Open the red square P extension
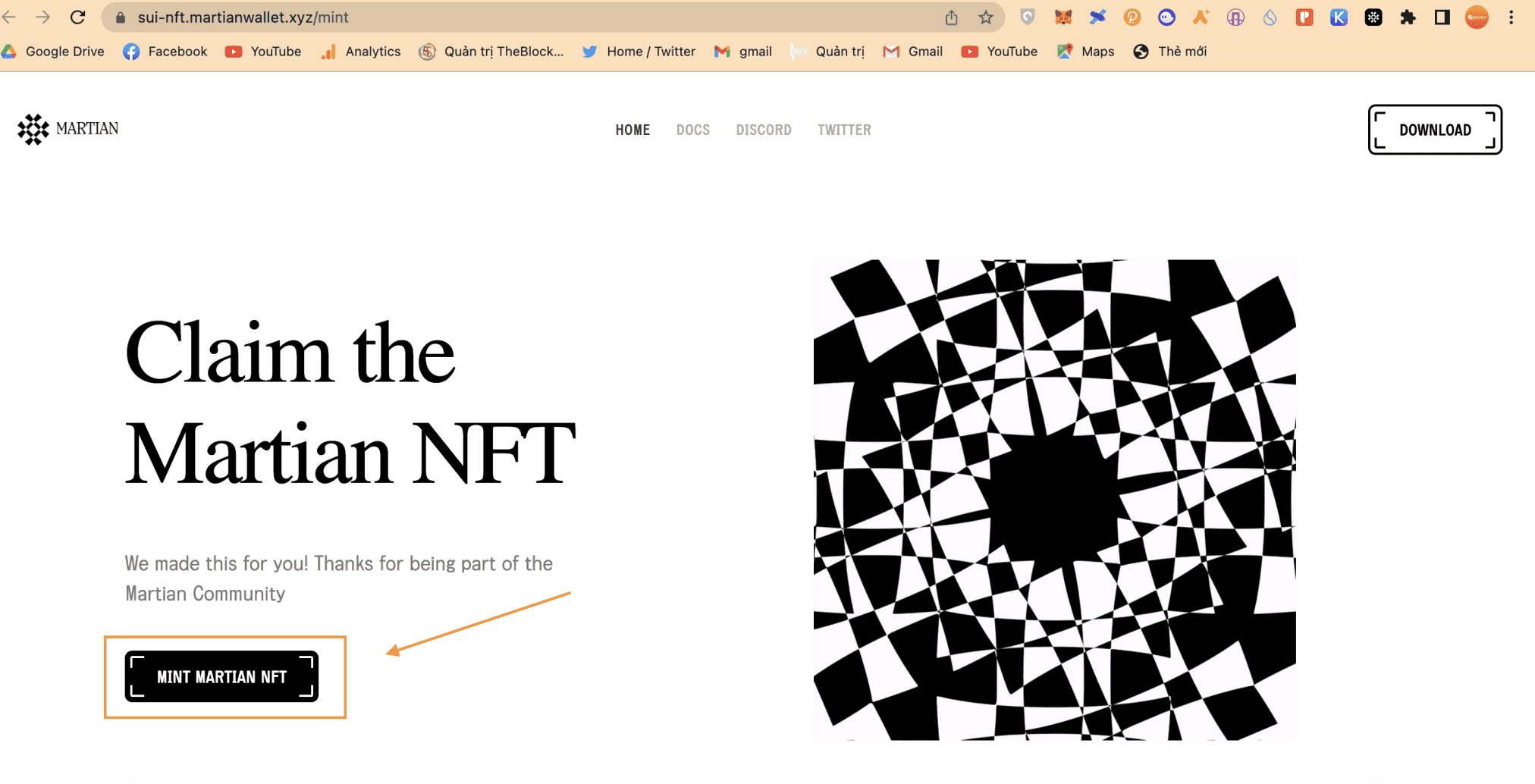 pyautogui.click(x=1304, y=17)
